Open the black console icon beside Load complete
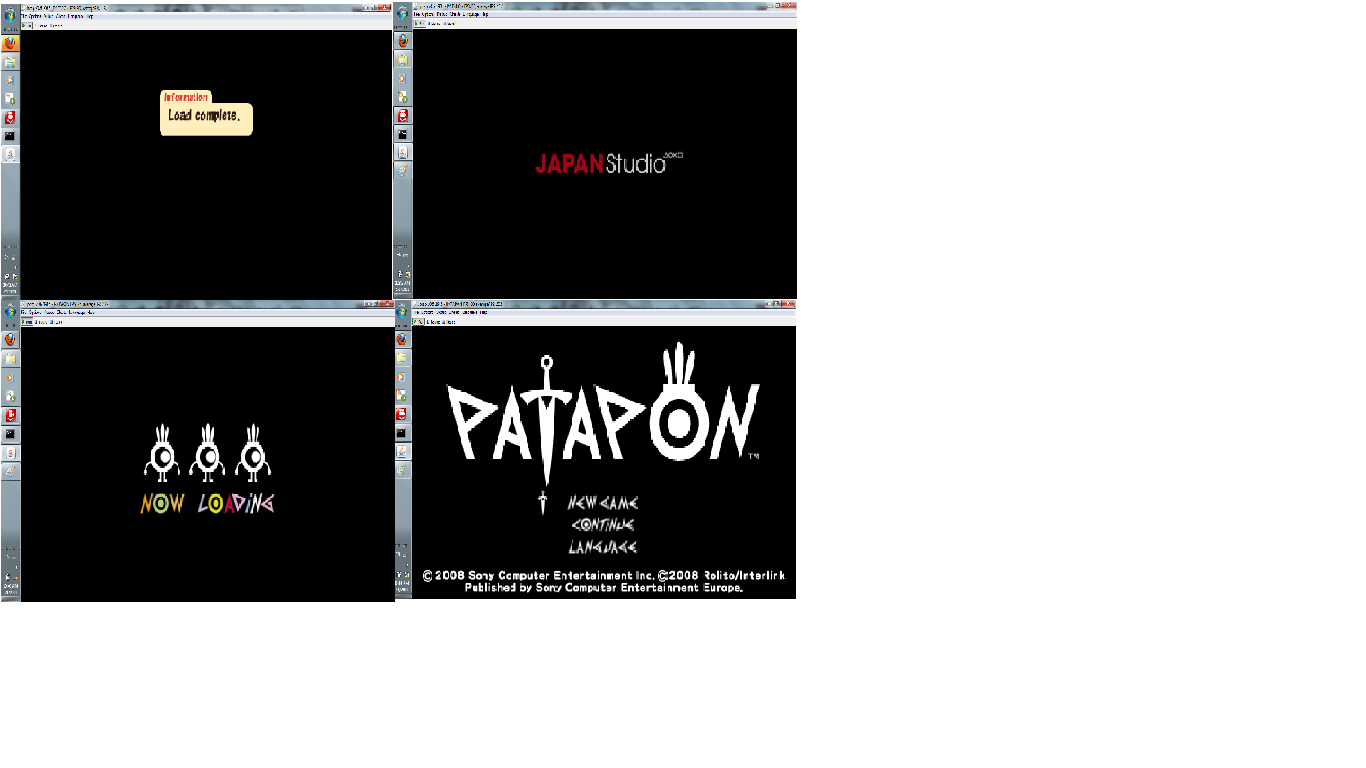Screen dimensions: 1366x768 pos(10,135)
